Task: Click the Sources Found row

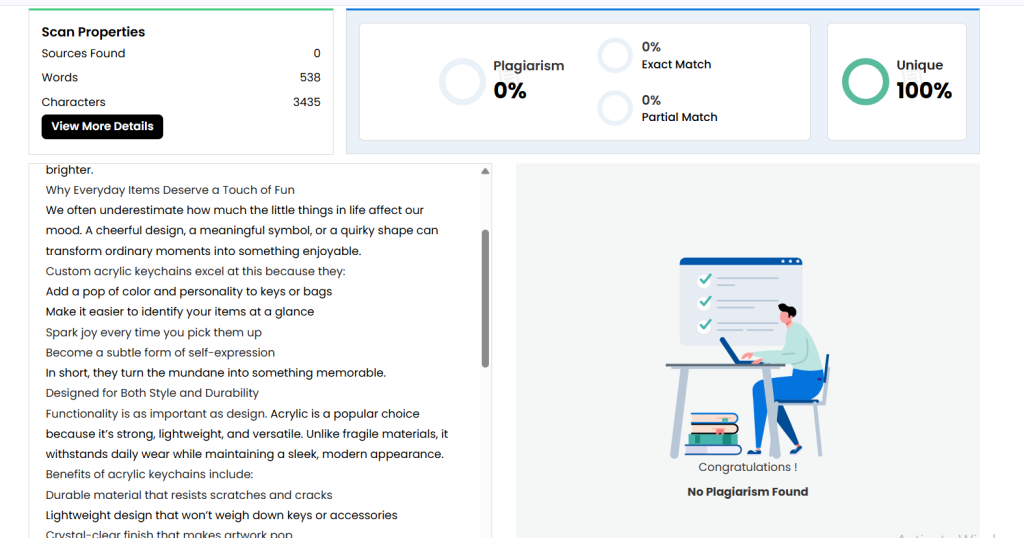Action: pyautogui.click(x=180, y=54)
